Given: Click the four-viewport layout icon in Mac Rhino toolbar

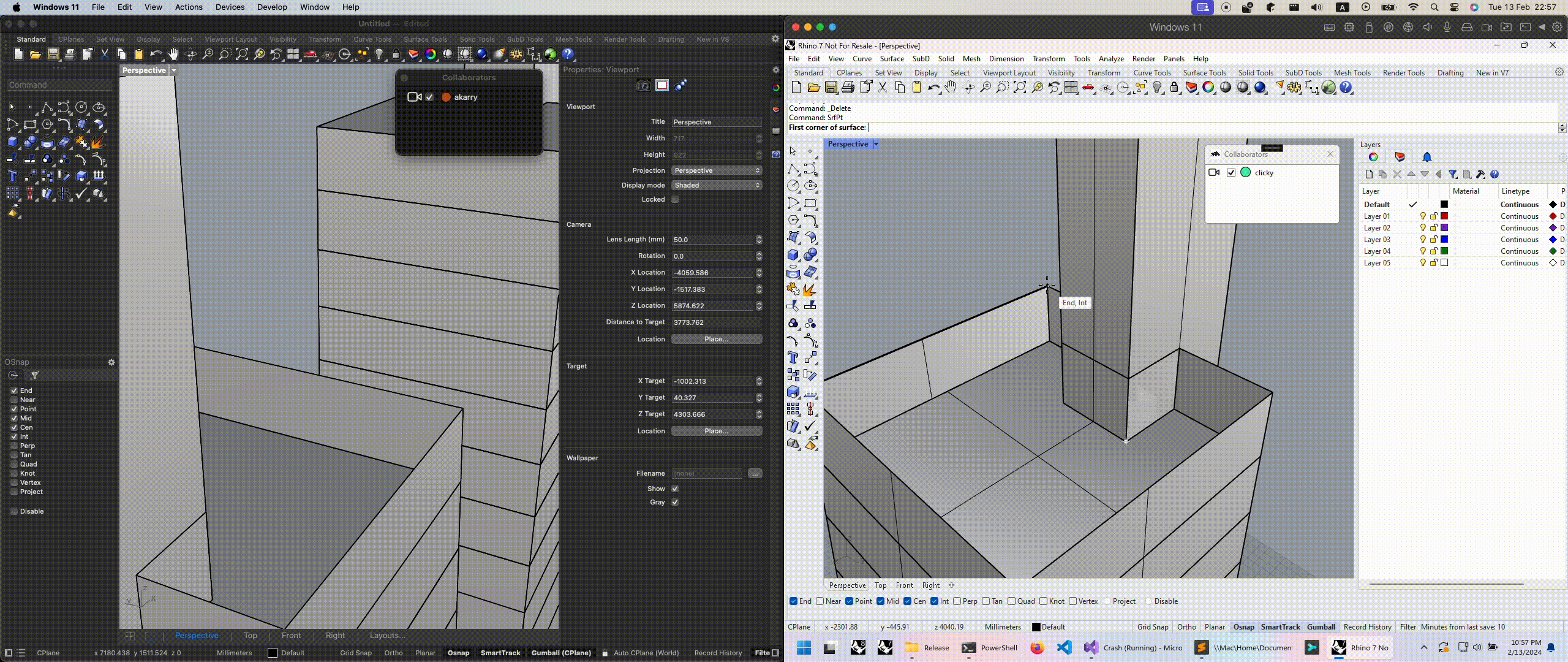Looking at the screenshot, I should tap(293, 55).
